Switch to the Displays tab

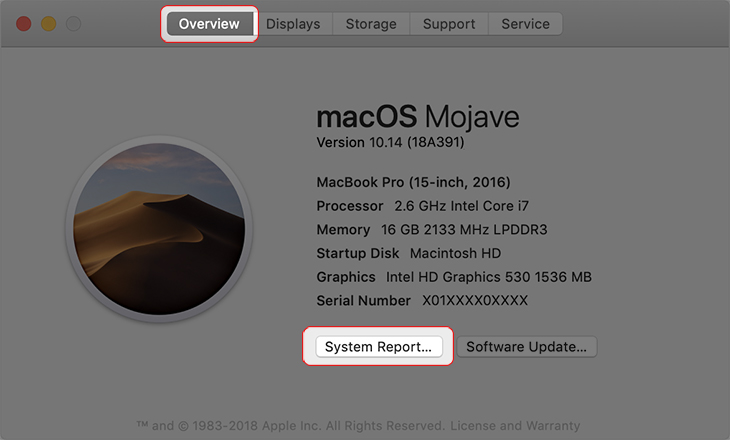click(x=293, y=24)
